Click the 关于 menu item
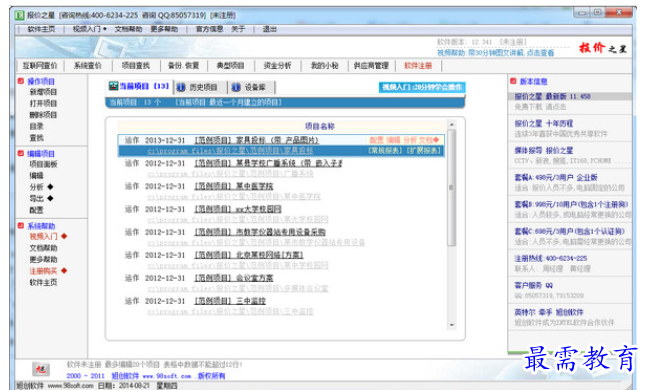 238,29
